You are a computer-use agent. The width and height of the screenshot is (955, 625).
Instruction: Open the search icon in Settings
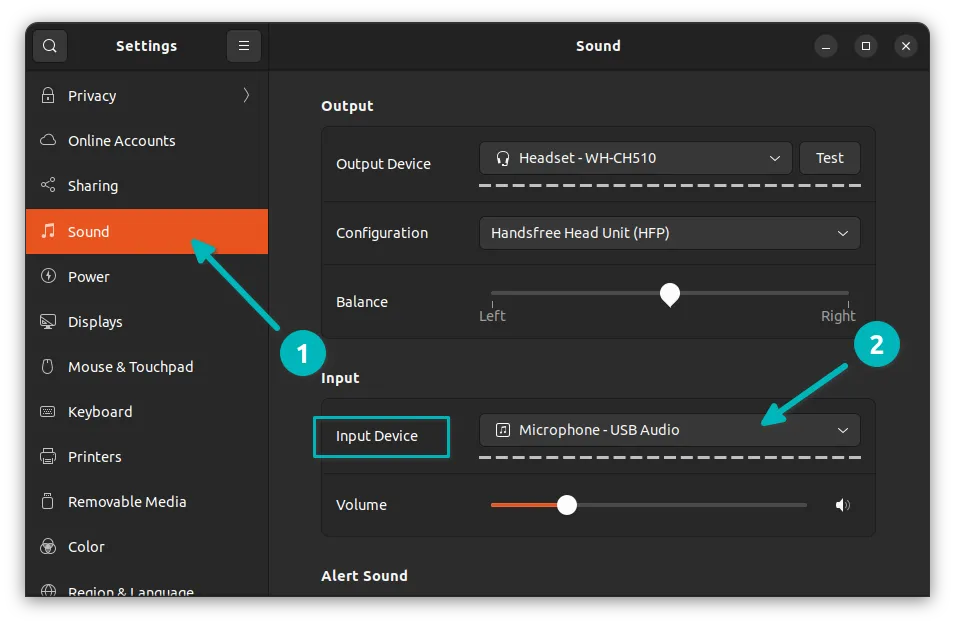pyautogui.click(x=48, y=45)
